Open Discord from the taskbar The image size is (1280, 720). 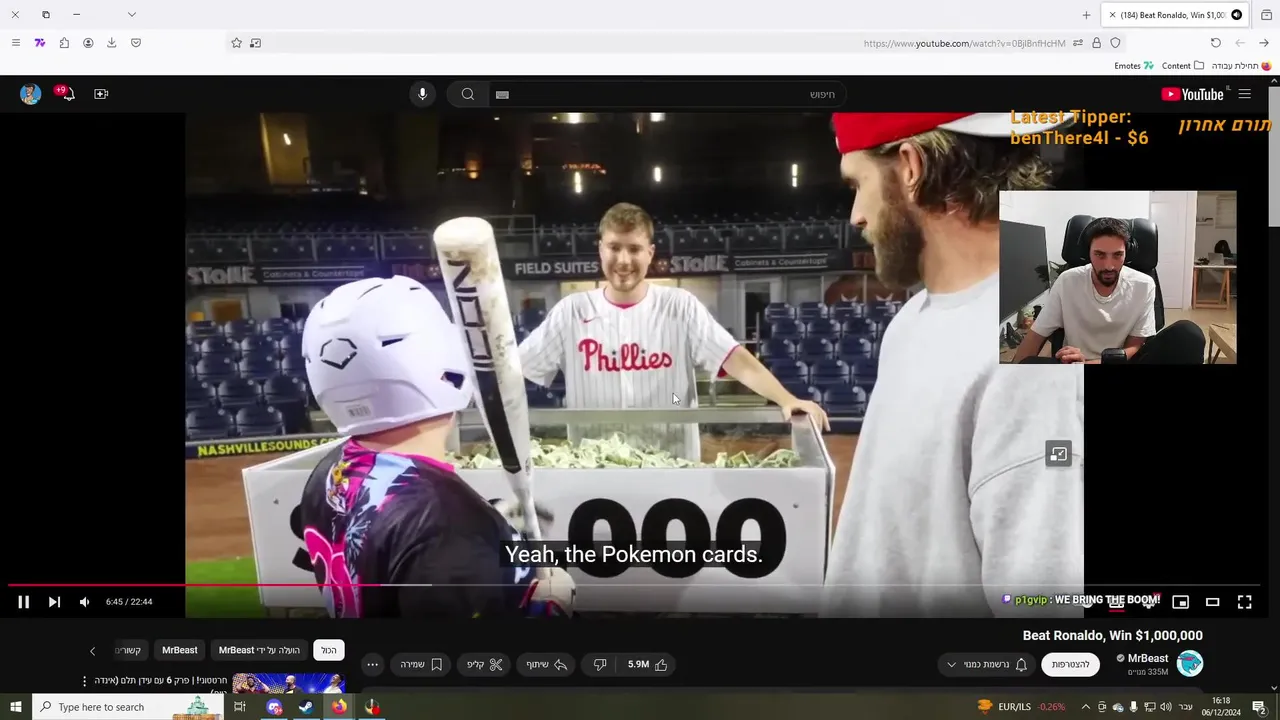pos(275,707)
